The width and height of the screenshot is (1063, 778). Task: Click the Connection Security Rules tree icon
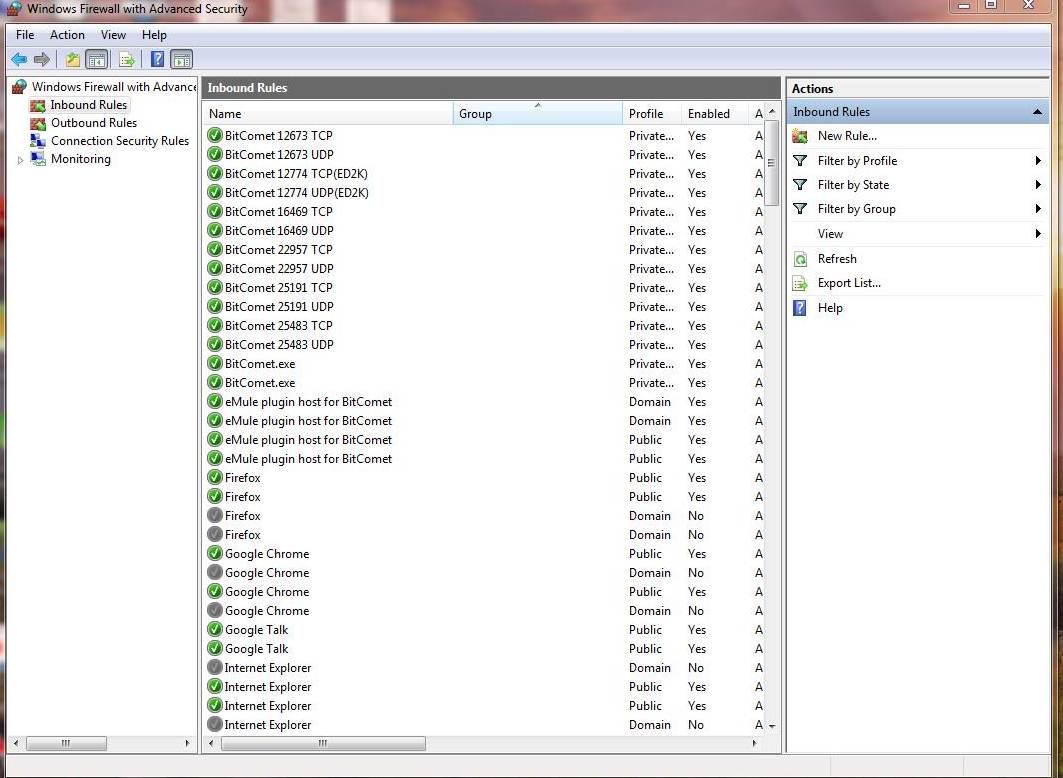(x=38, y=141)
